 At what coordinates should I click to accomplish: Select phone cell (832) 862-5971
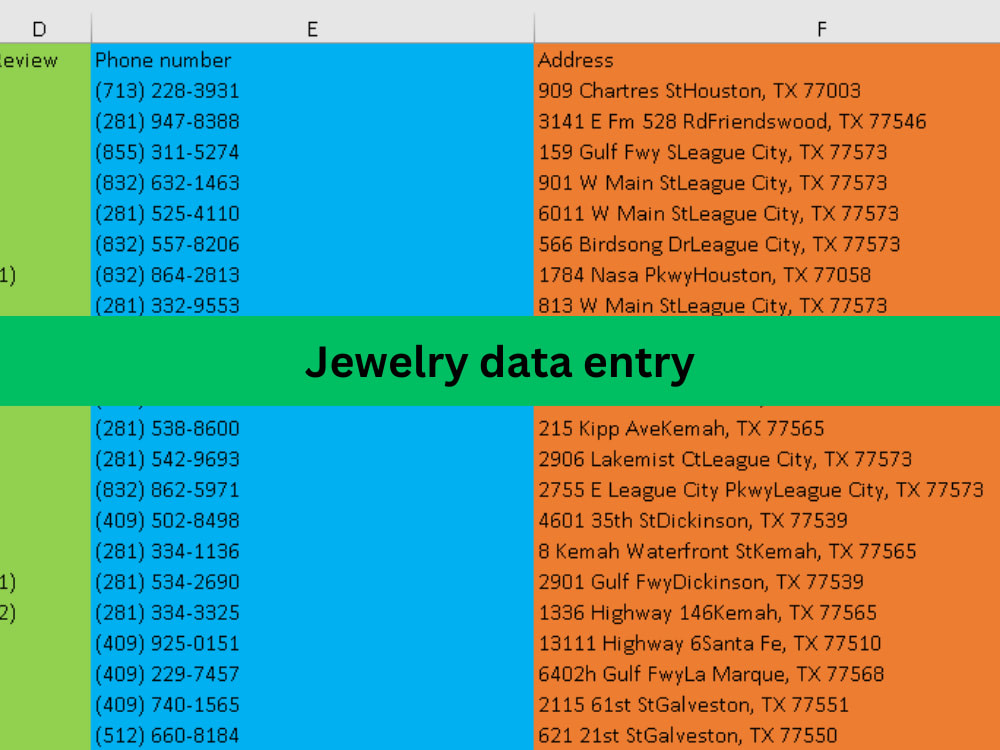tap(312, 490)
